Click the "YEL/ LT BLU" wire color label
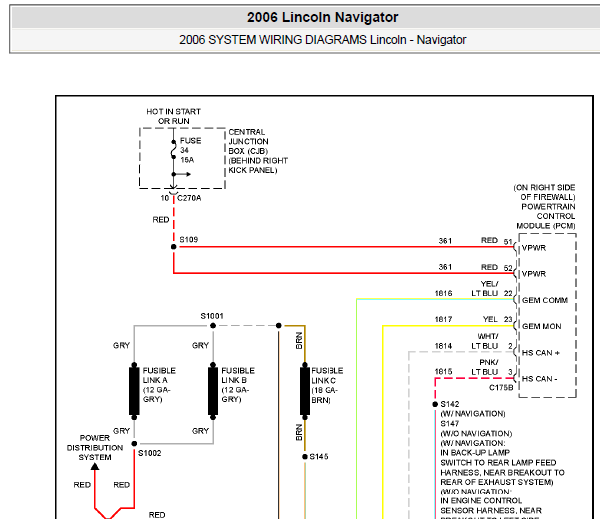Image resolution: width=600 pixels, height=519 pixels. coord(485,289)
